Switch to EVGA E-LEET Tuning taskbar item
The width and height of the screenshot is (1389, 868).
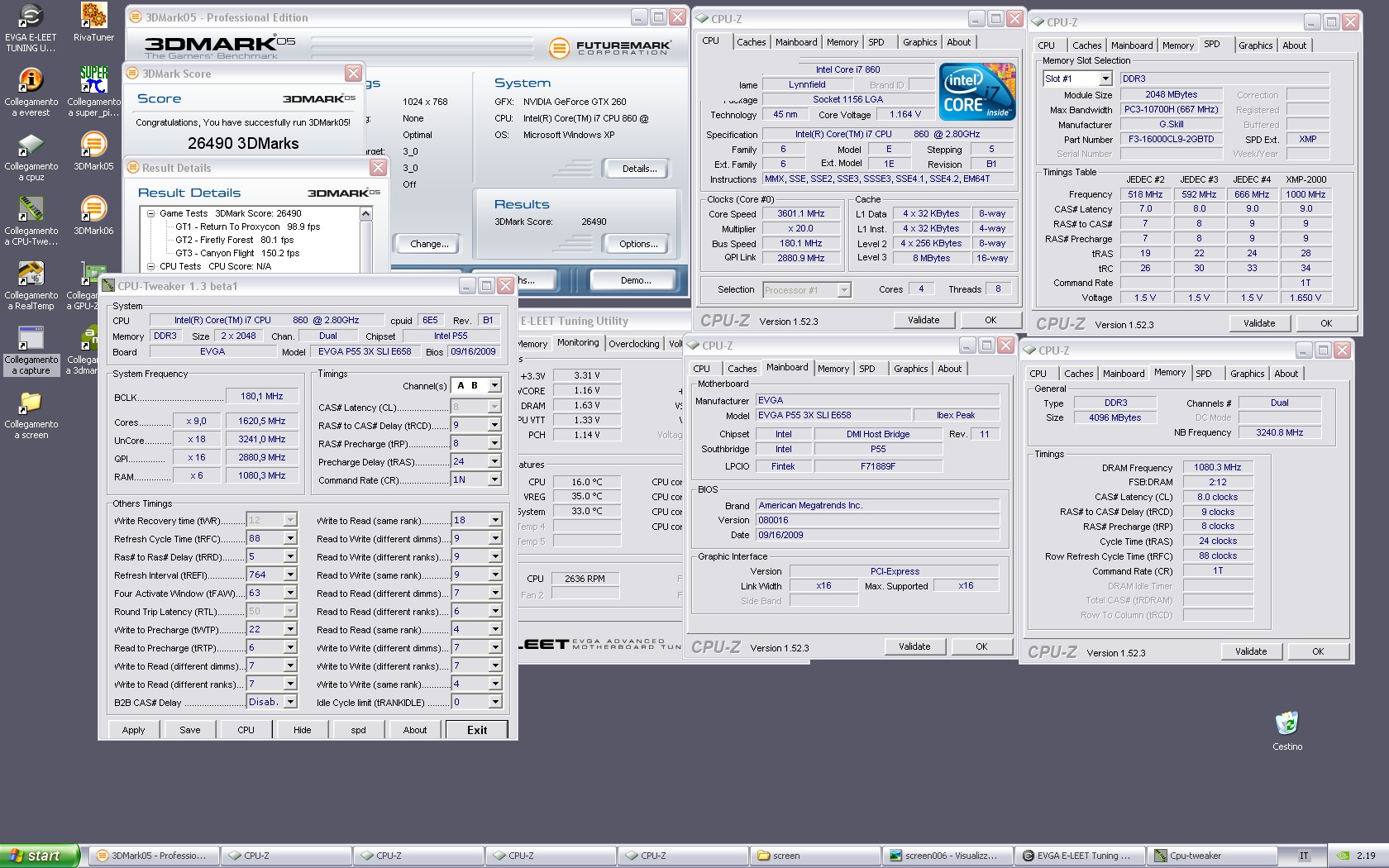(x=1079, y=856)
